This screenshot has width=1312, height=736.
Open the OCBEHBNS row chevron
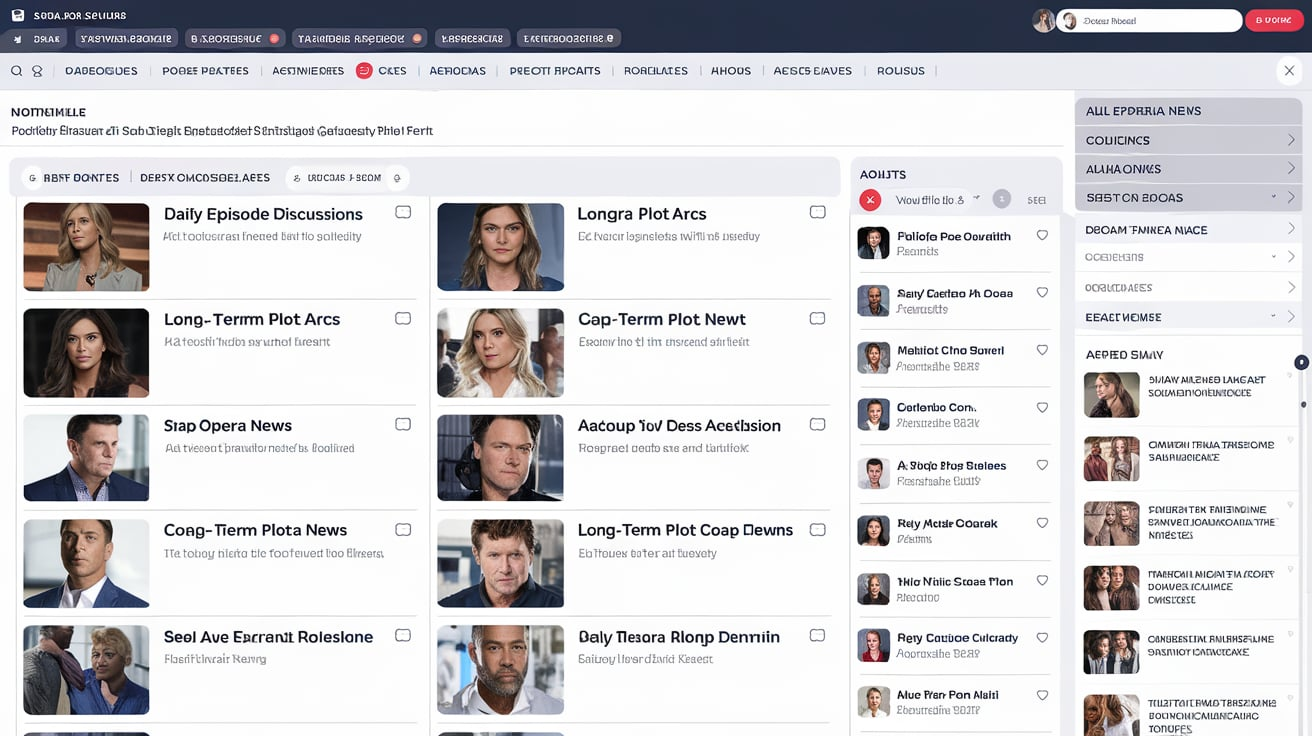[x=1291, y=257]
